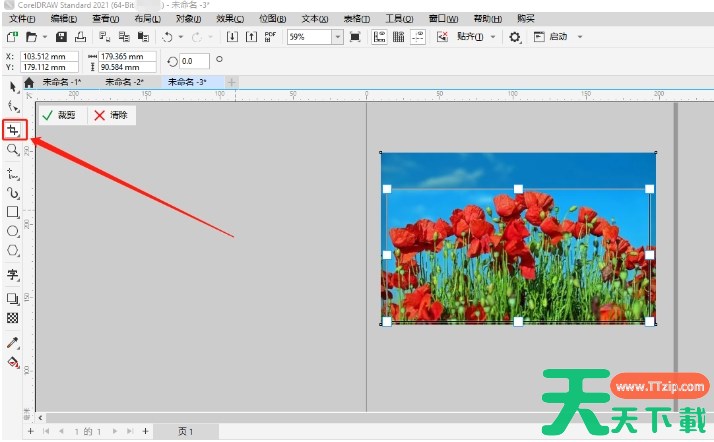The width and height of the screenshot is (714, 442).
Task: Select the Freehand drawing tool
Action: pyautogui.click(x=13, y=173)
